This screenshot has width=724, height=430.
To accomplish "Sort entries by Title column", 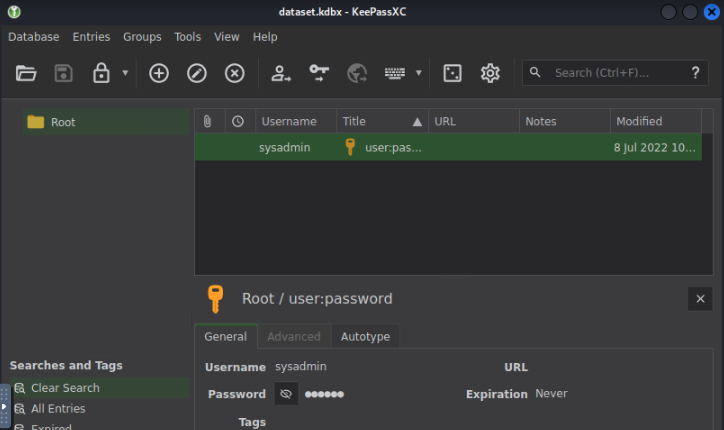I will tap(382, 121).
